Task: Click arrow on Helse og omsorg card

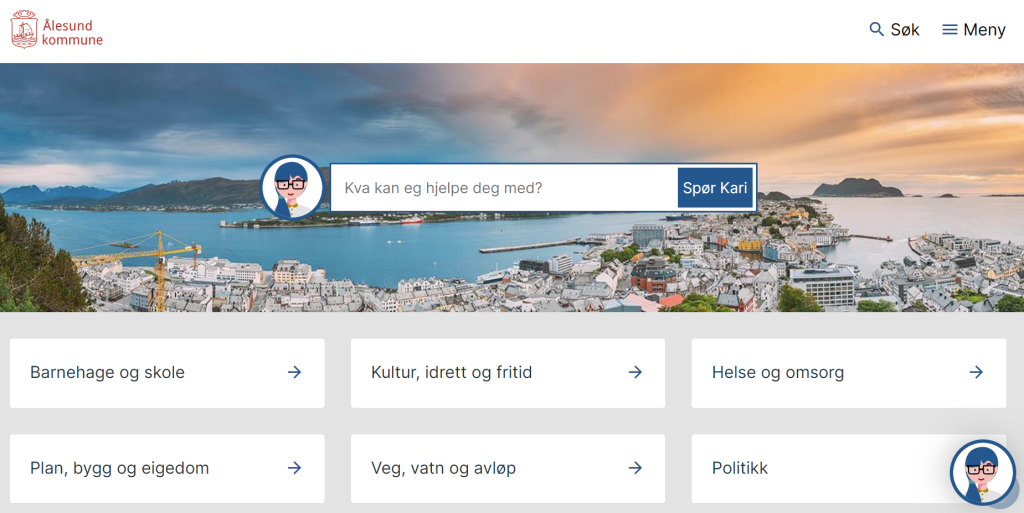Action: coord(976,372)
